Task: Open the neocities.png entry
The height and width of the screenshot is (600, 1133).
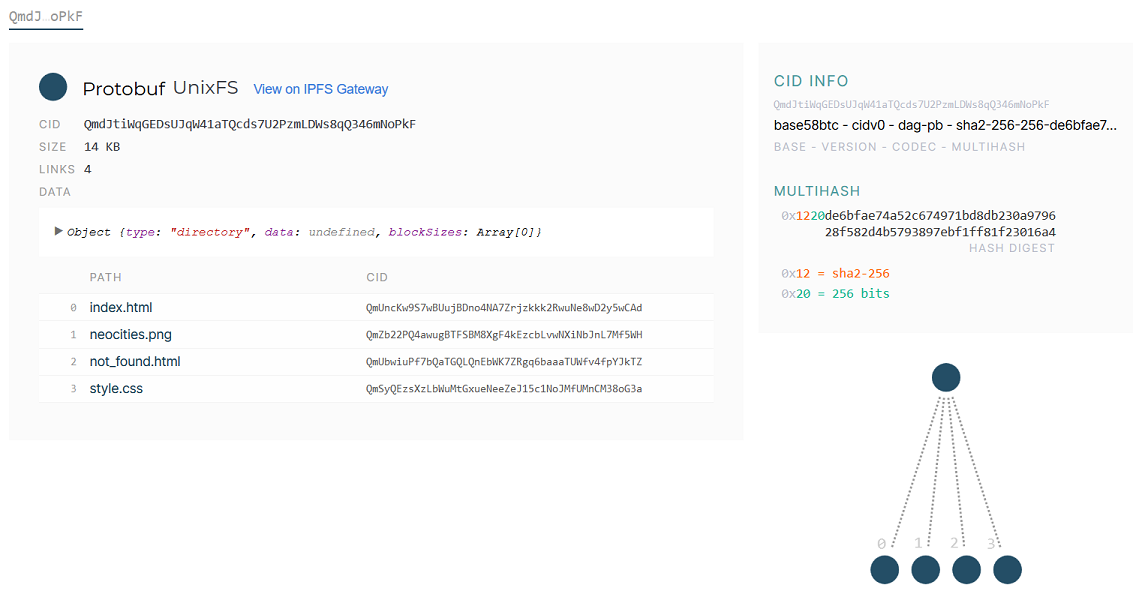Action: (x=130, y=334)
